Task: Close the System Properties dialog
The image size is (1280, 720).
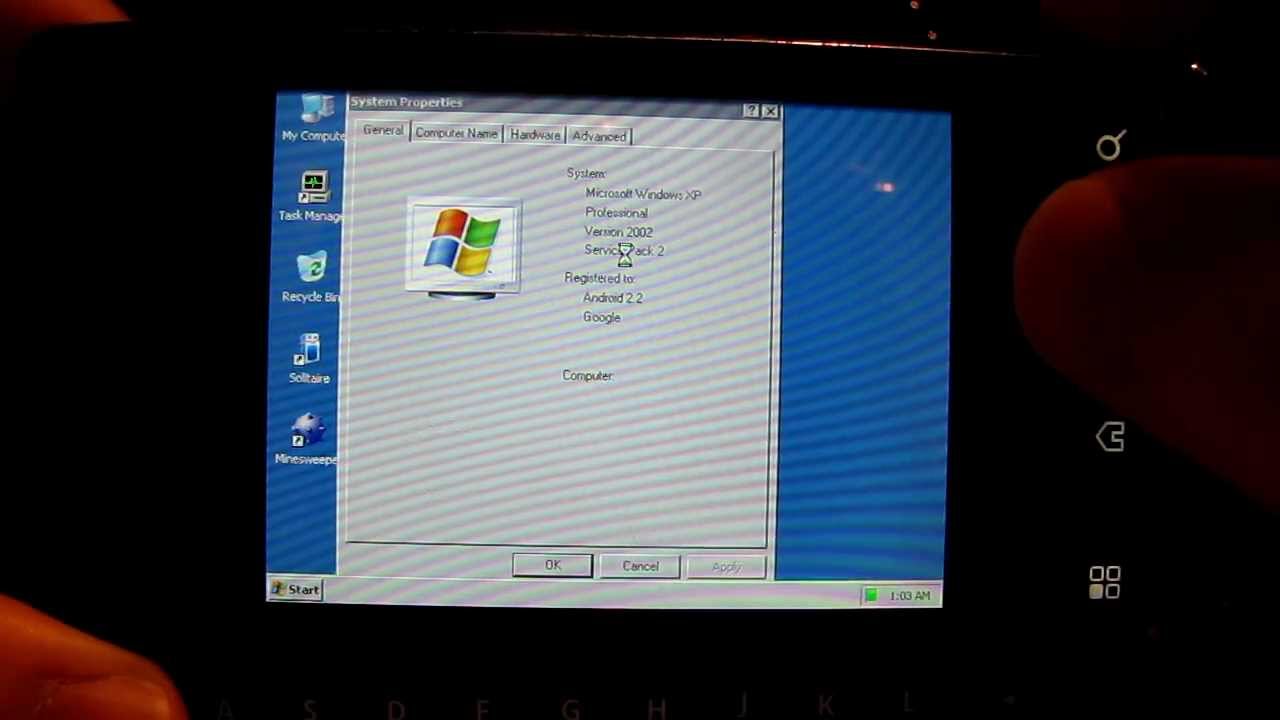Action: (770, 112)
